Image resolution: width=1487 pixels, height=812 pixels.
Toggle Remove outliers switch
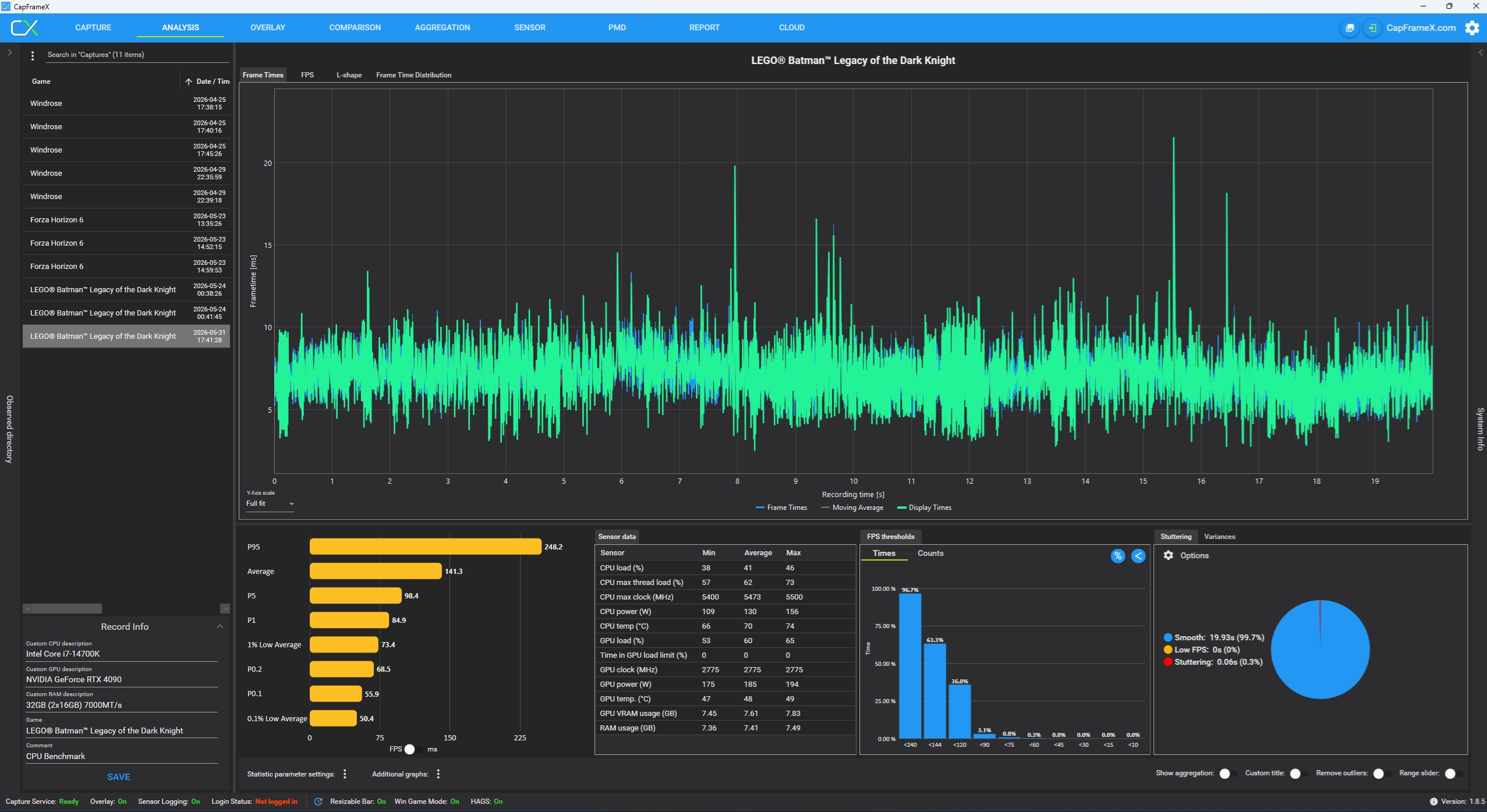pyautogui.click(x=1382, y=774)
